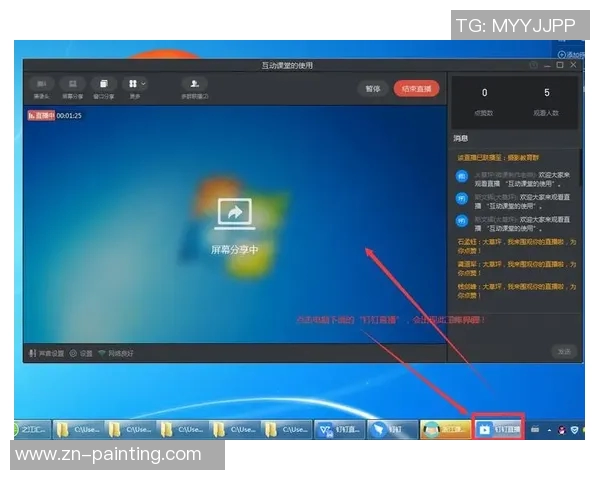Click the red 结束直播 (end live) button
The height and width of the screenshot is (480, 600).
[416, 89]
